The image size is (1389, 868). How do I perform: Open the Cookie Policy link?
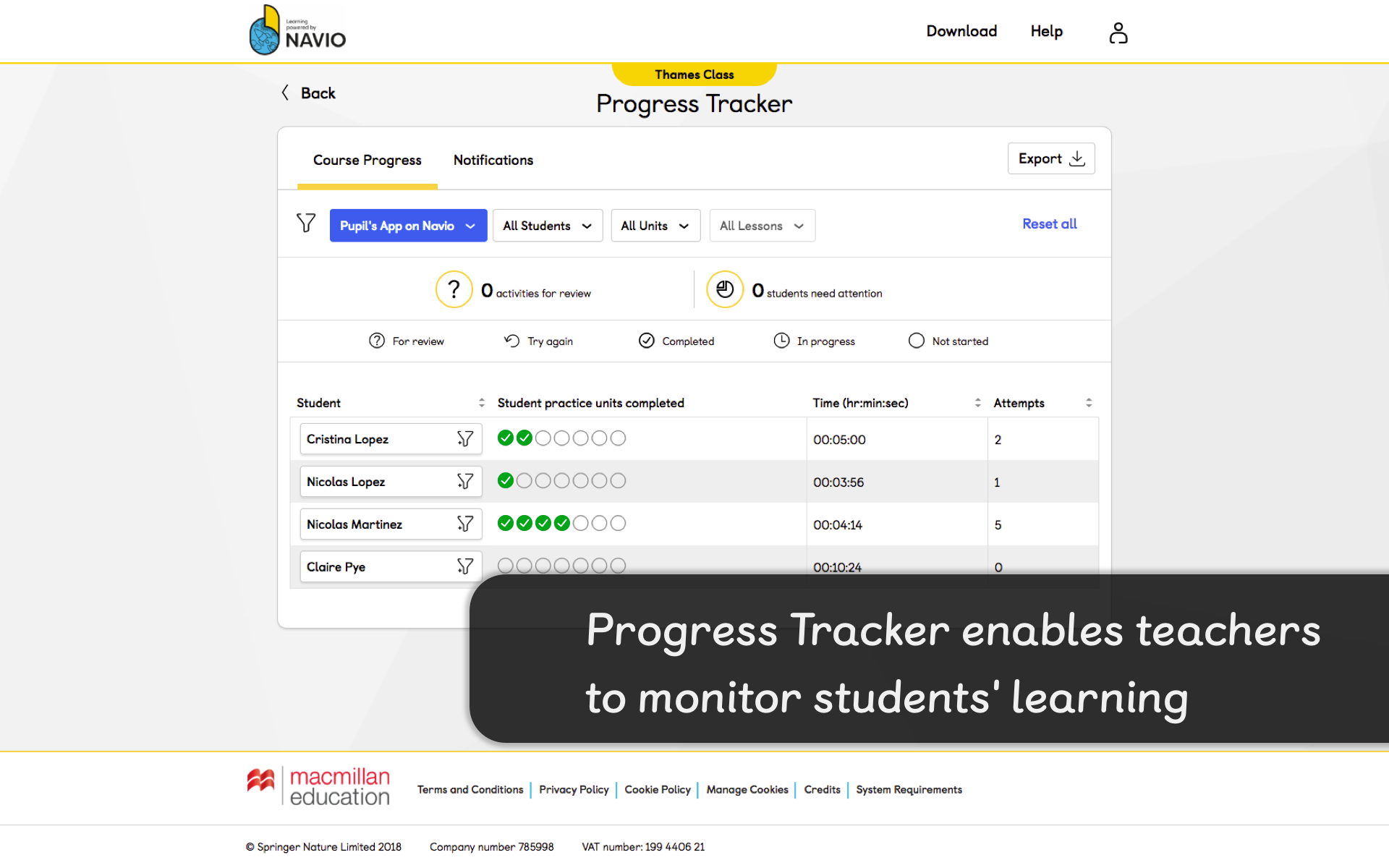pos(658,790)
